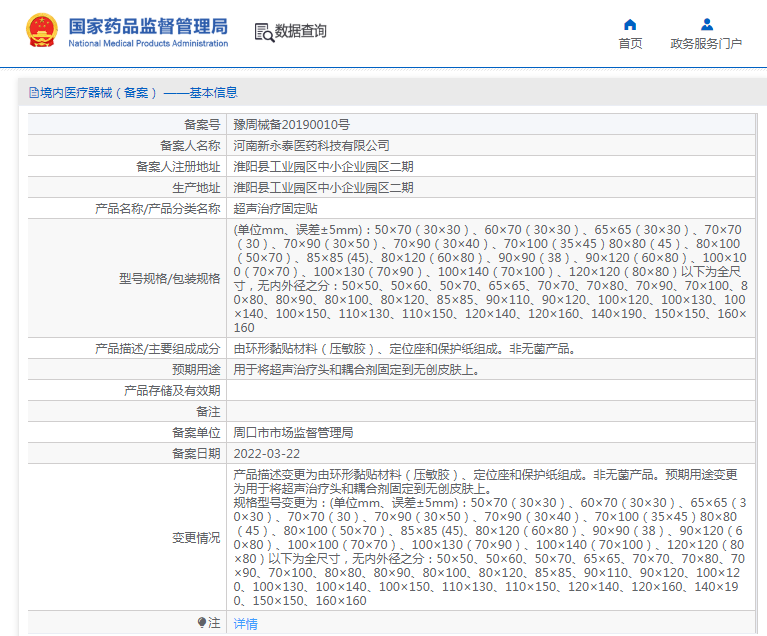
Task: Click 备案人注册地址 row label
Action: coord(178,167)
